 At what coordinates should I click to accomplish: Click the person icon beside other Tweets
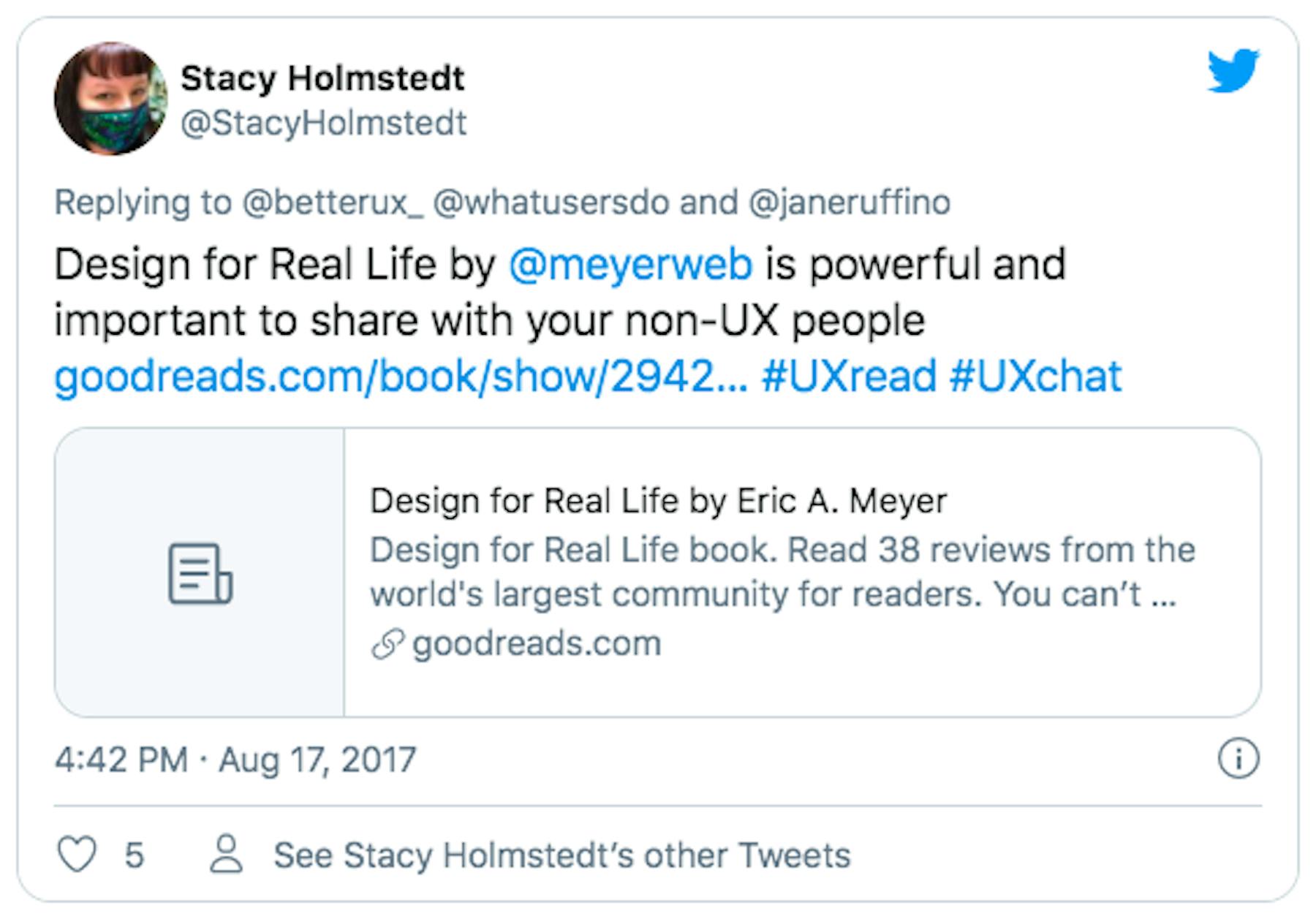[226, 854]
